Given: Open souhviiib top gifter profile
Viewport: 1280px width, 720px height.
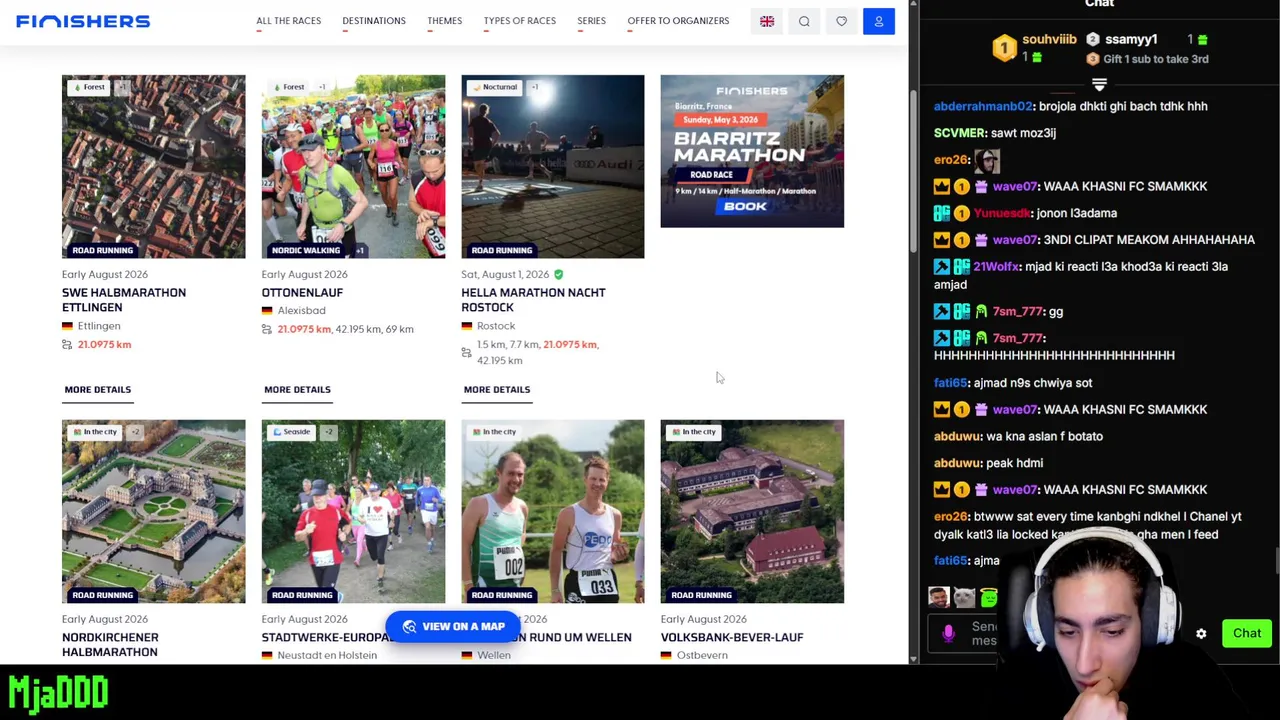Looking at the screenshot, I should pos(1049,39).
